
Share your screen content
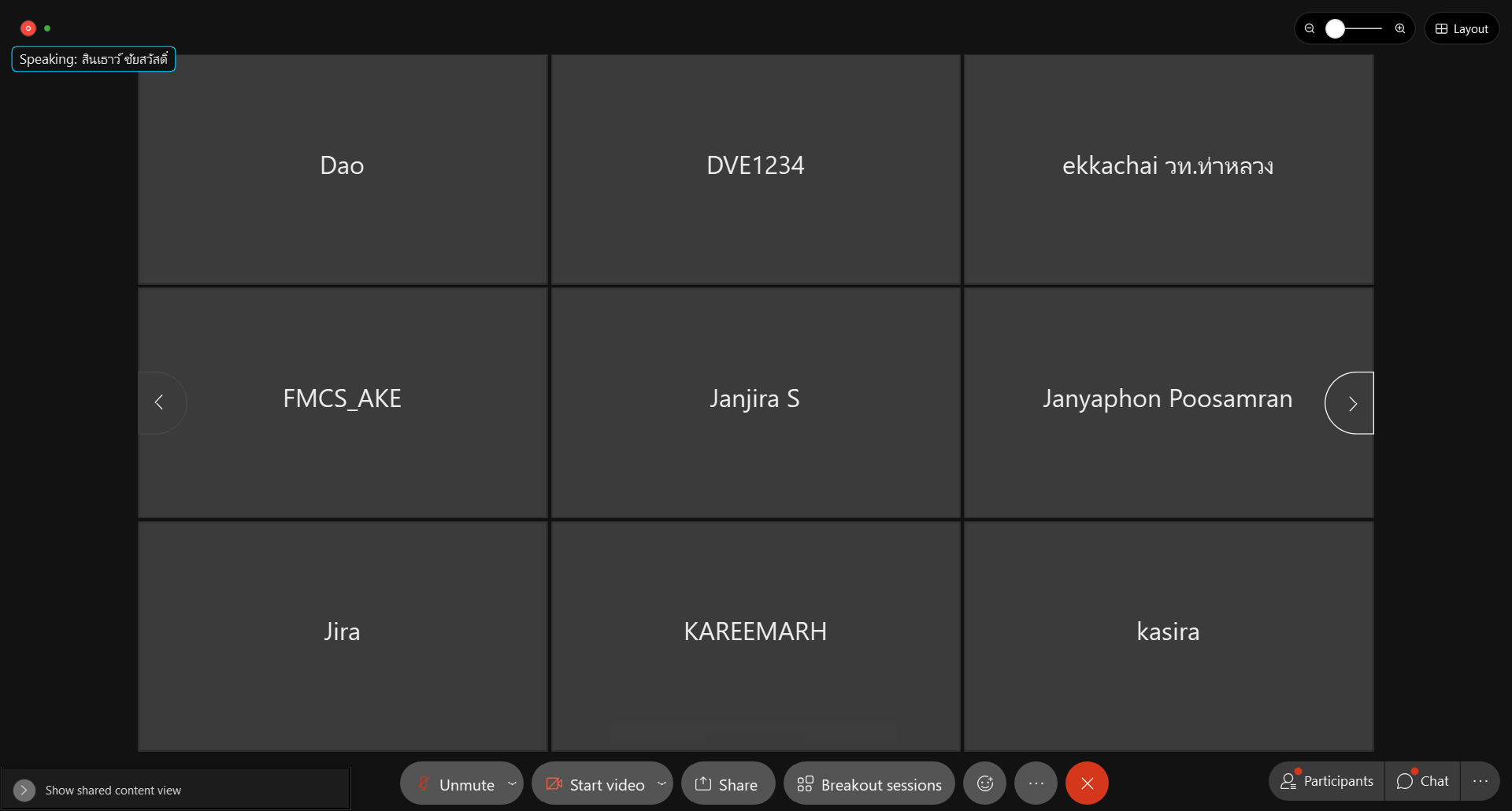[727, 783]
